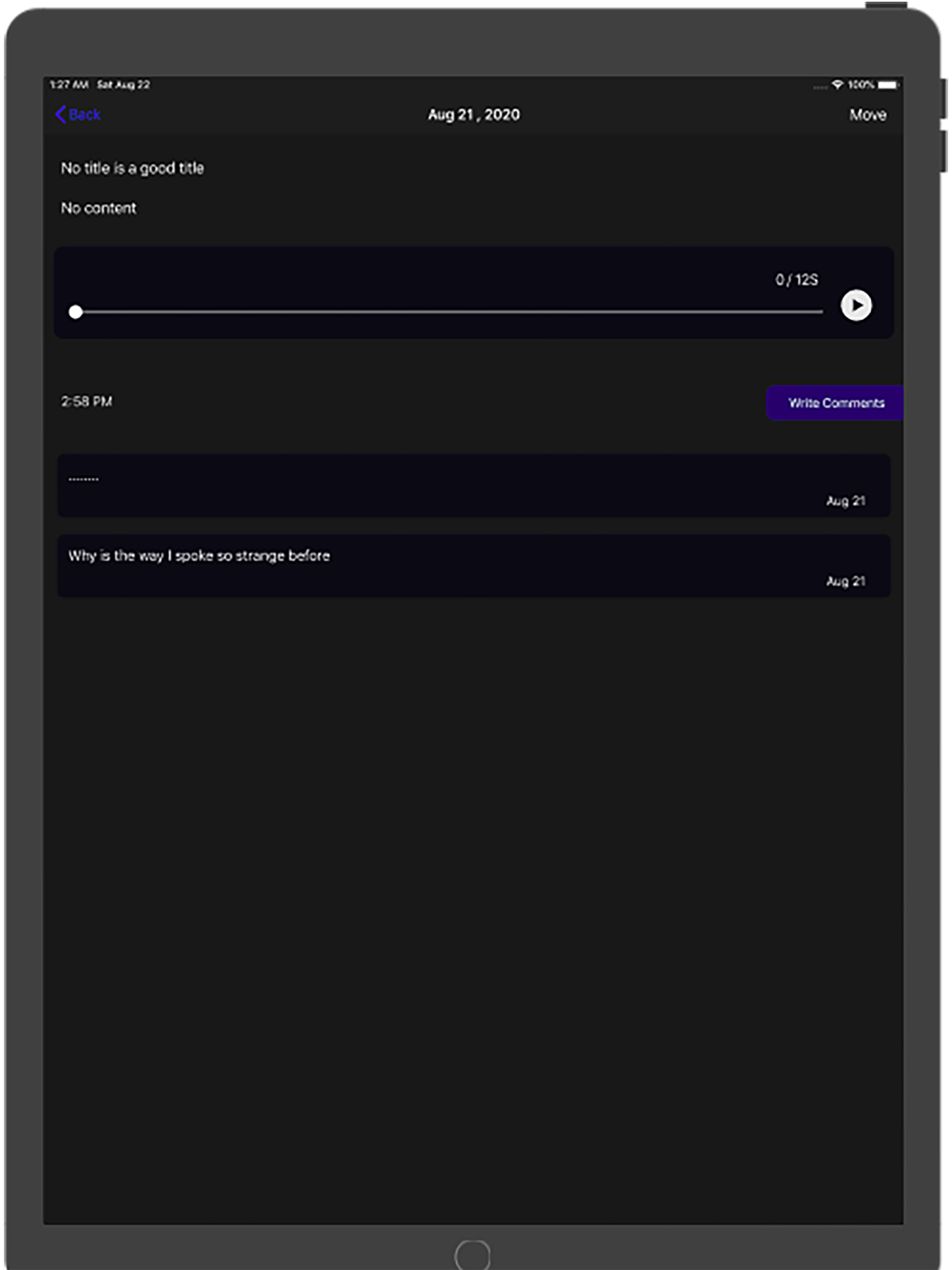Open the Move option in the header
952x1270 pixels.
[x=867, y=114]
